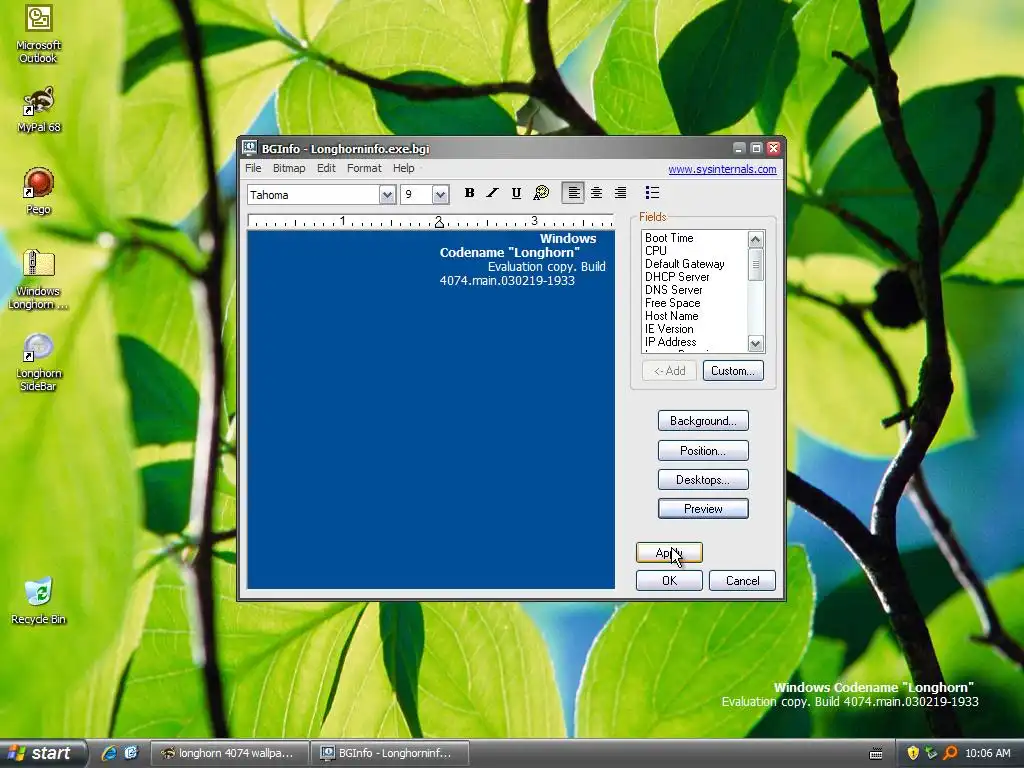Click the orange magnifier tray icon
This screenshot has width=1024, height=768.
950,754
